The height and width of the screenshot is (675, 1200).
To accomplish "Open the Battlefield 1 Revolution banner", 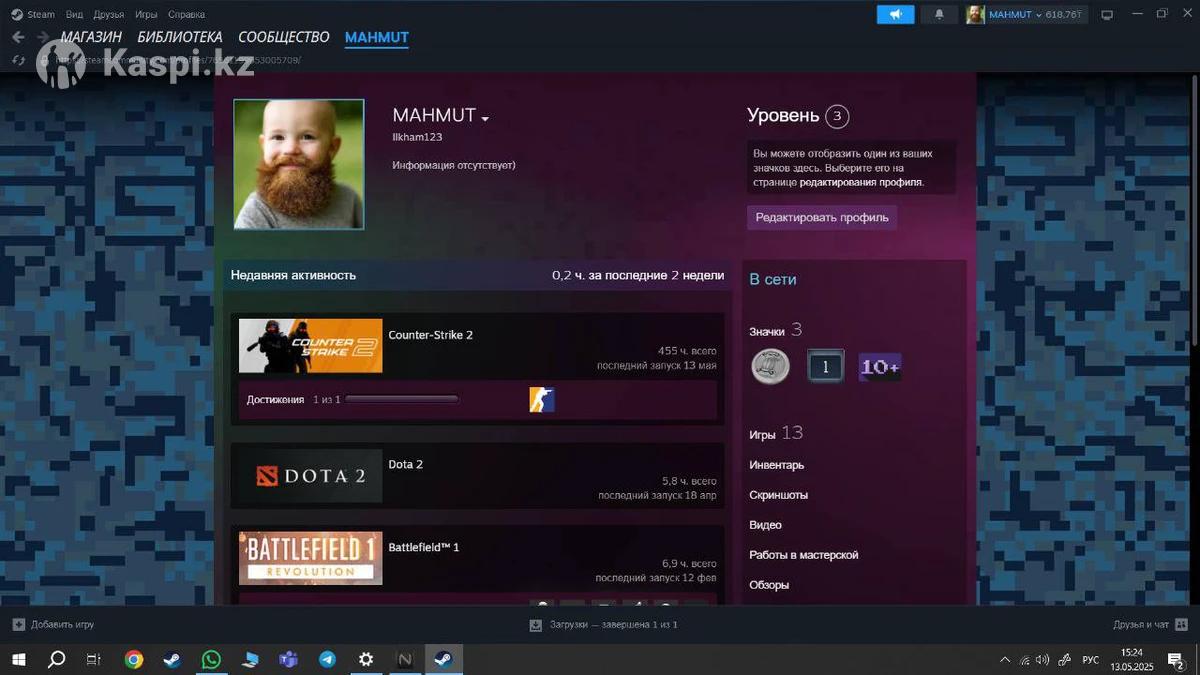I will (310, 558).
